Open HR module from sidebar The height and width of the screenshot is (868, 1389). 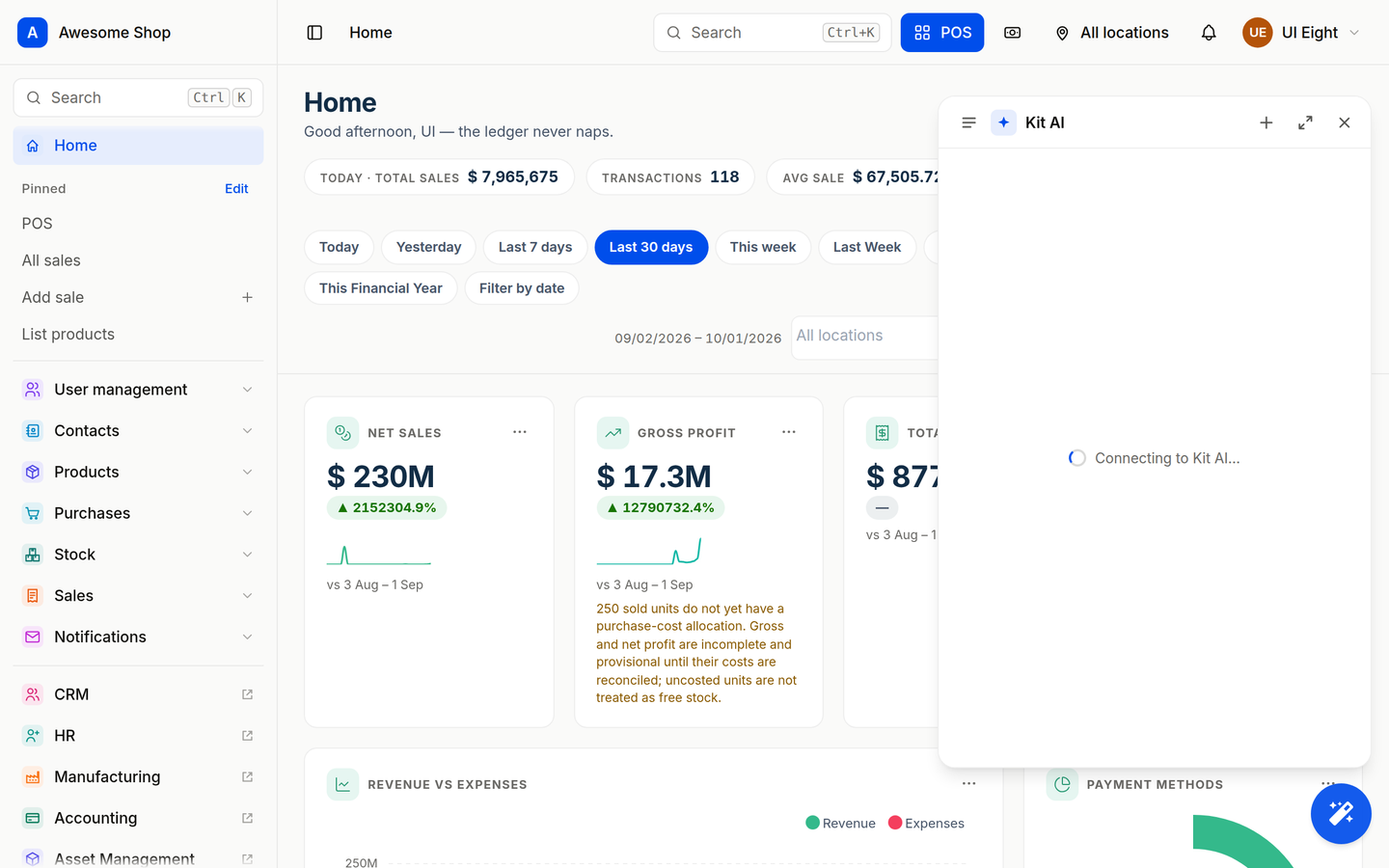[x=138, y=736]
